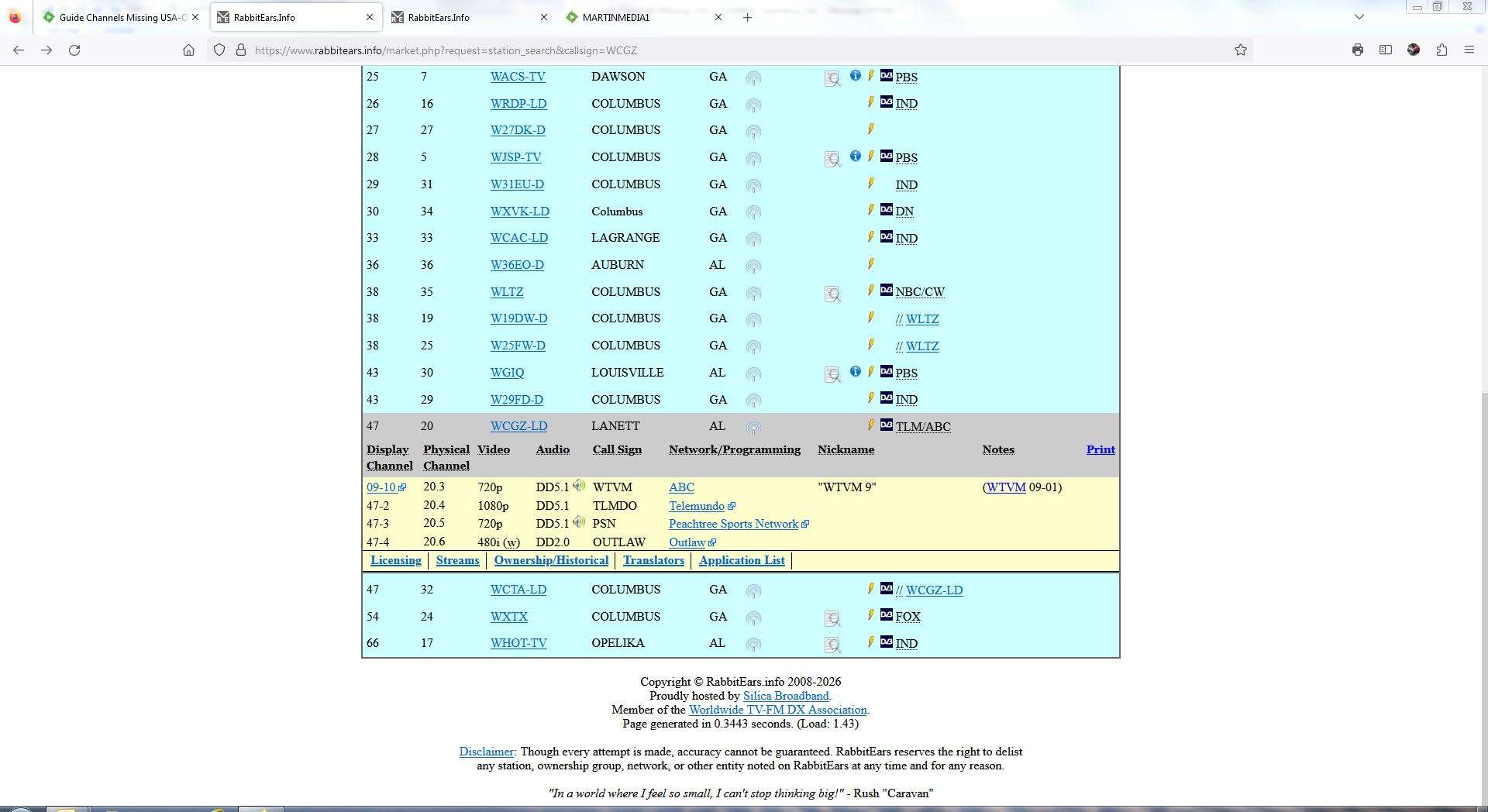Click the signal antenna icon in the WRDP-LD row
1488x812 pixels.
[x=753, y=105]
